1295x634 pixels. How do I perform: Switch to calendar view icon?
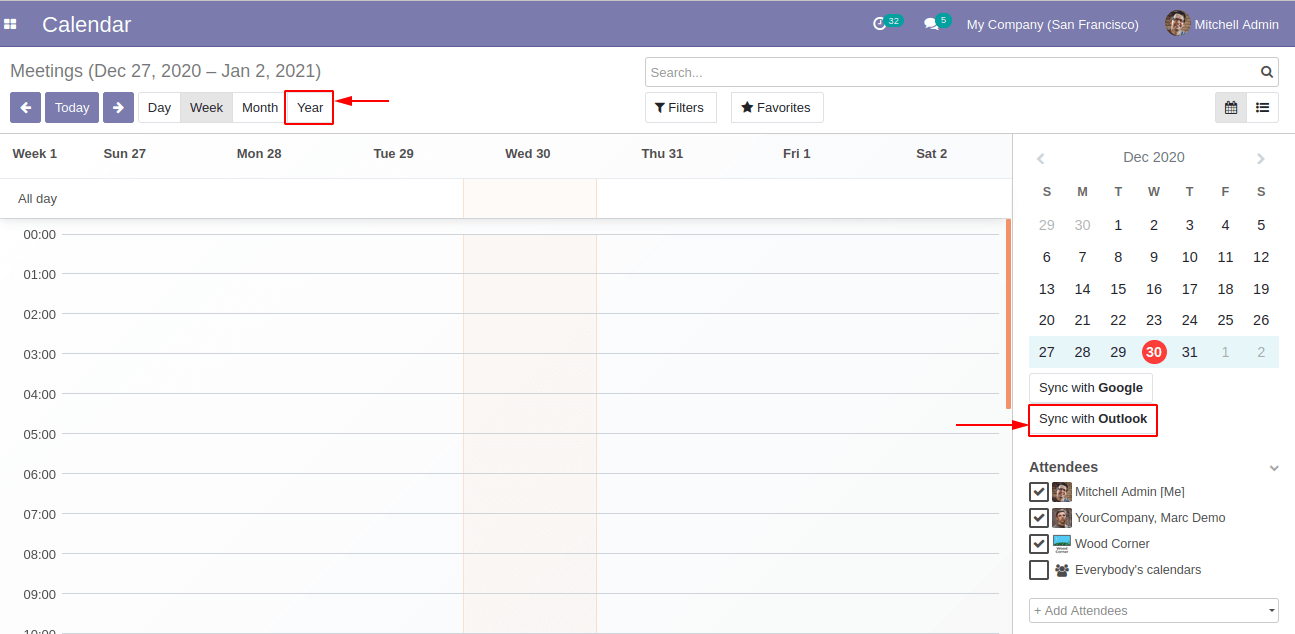coord(1231,108)
